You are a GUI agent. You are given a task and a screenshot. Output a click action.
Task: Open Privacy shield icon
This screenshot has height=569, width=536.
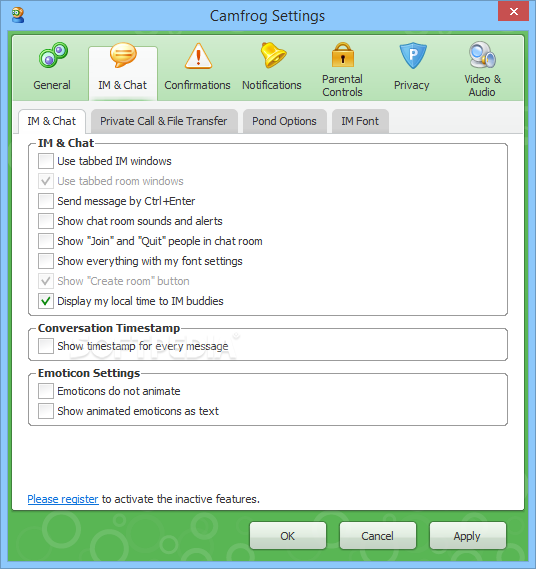413,56
